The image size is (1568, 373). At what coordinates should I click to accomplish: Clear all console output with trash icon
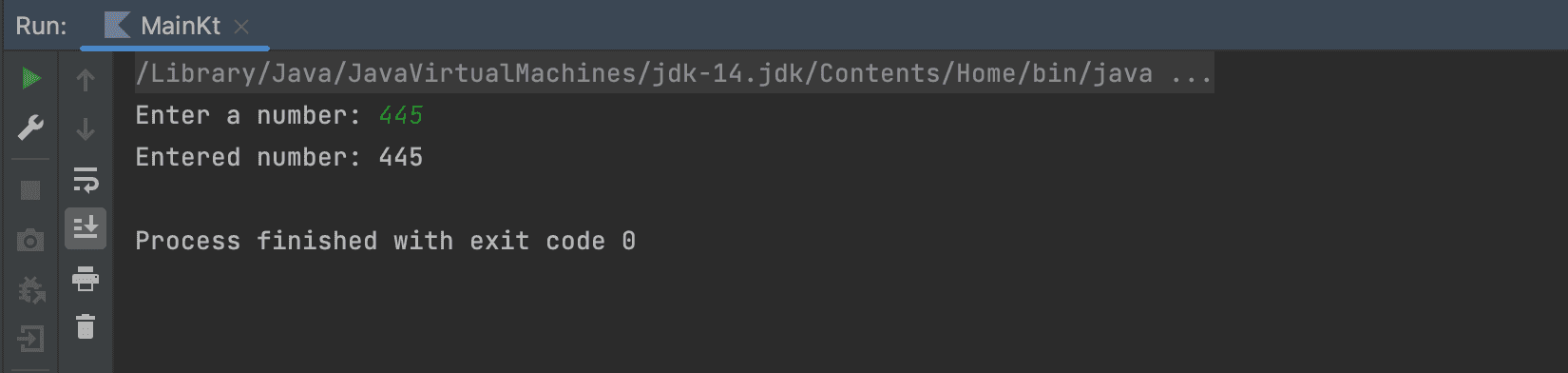(x=86, y=327)
